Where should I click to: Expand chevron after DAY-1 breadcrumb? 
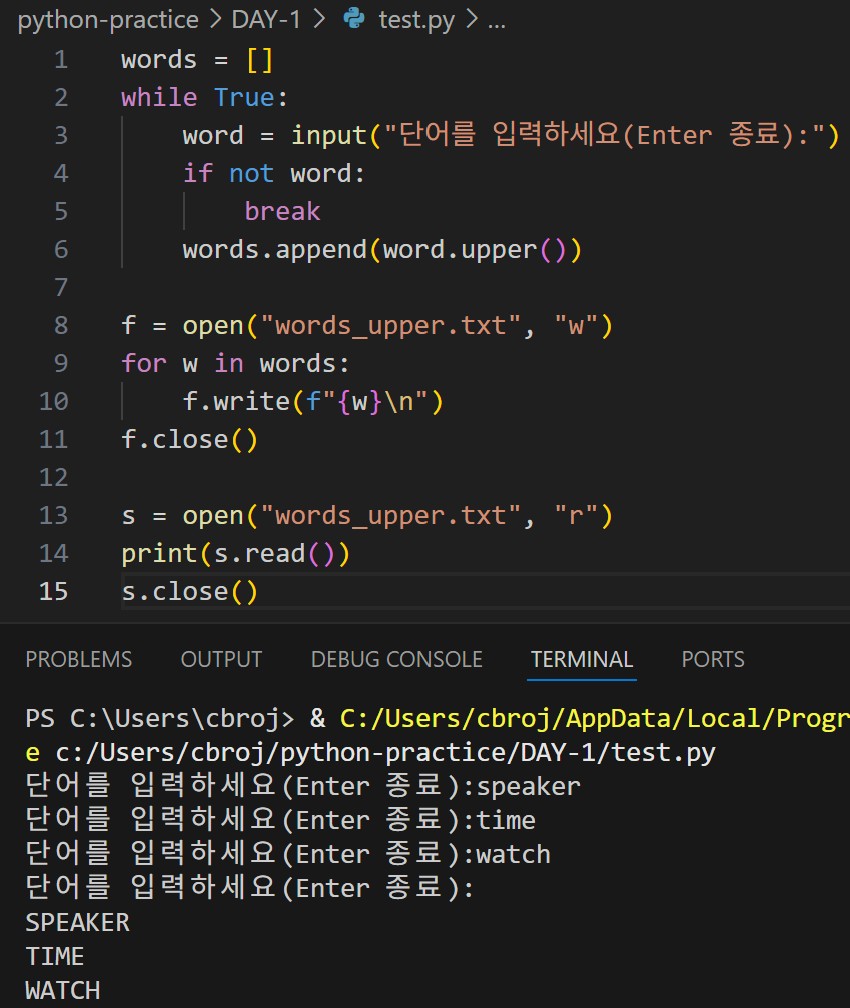[319, 20]
